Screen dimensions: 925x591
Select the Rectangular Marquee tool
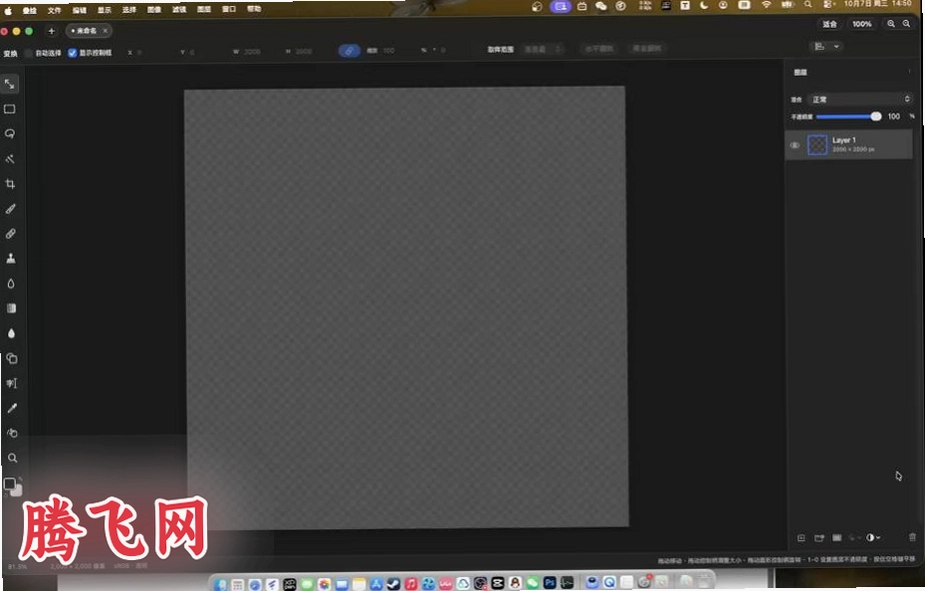pos(9,109)
